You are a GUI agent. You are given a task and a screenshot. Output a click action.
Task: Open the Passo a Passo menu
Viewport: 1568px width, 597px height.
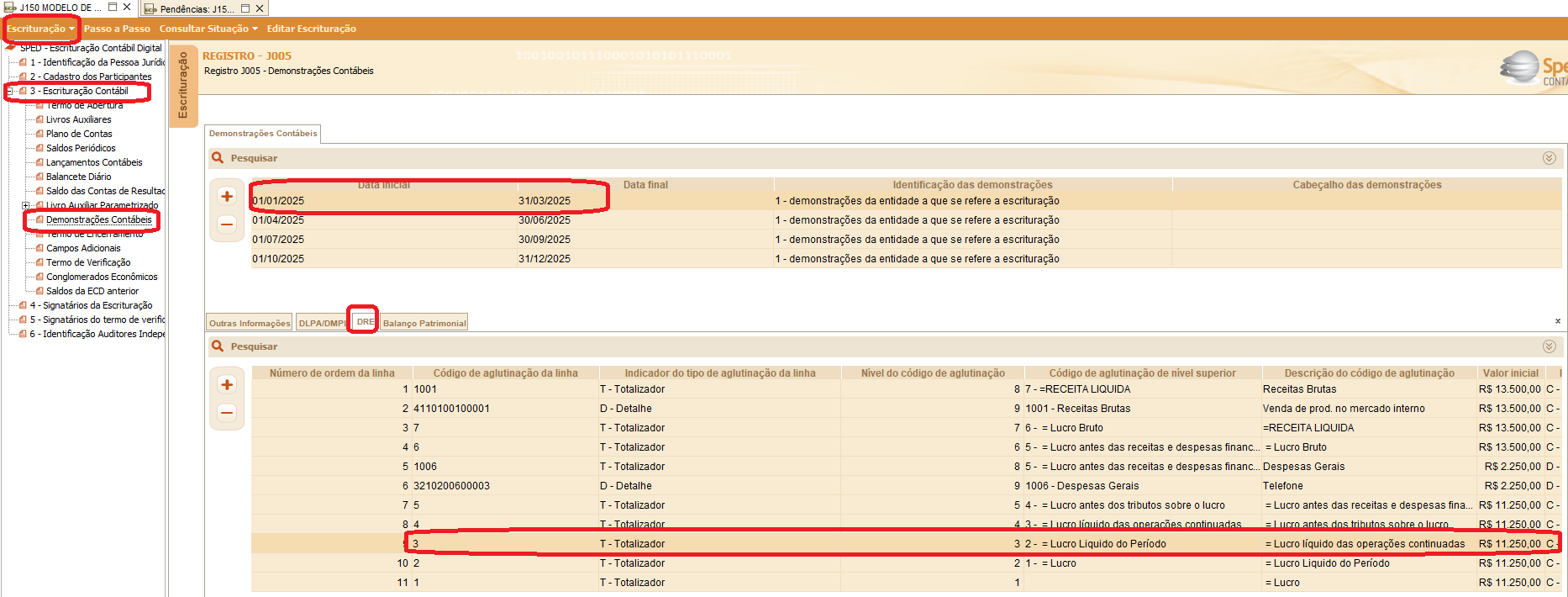117,29
